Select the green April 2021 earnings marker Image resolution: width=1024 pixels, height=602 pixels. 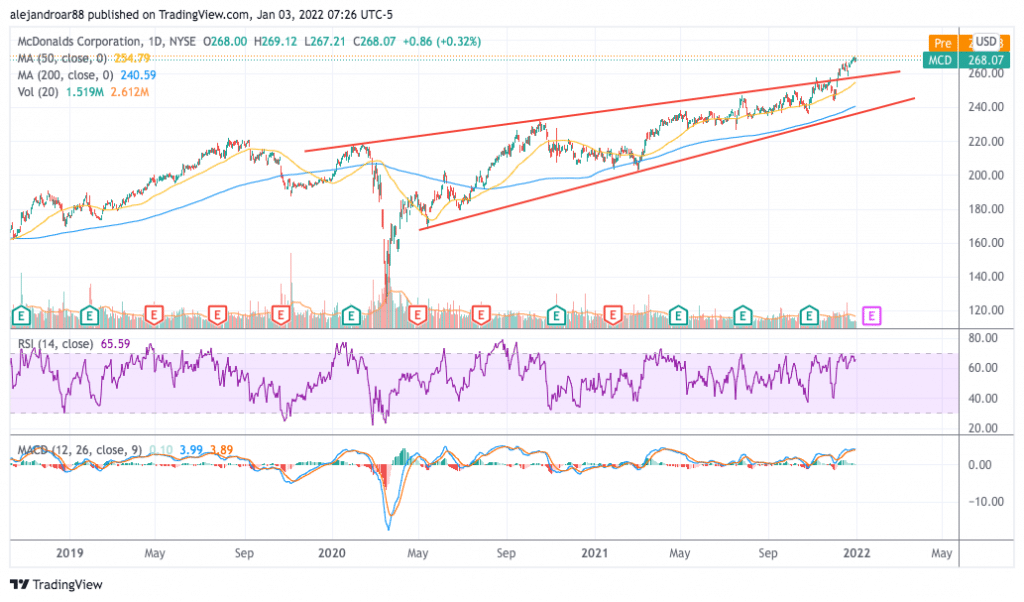(x=679, y=316)
